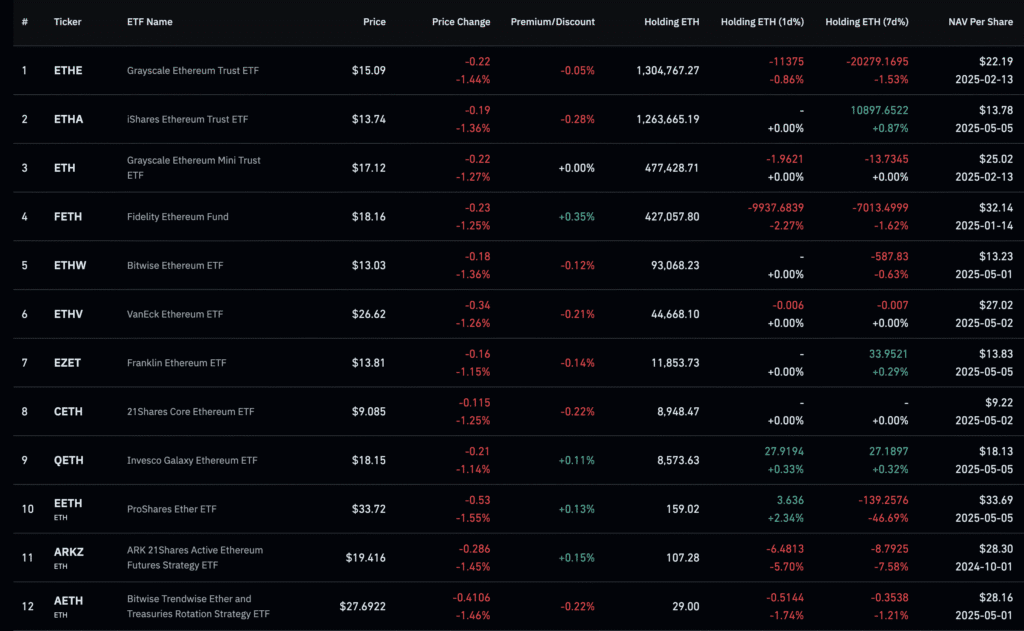Select the ETHV price "$26.62"
This screenshot has width=1024, height=631.
click(x=368, y=314)
